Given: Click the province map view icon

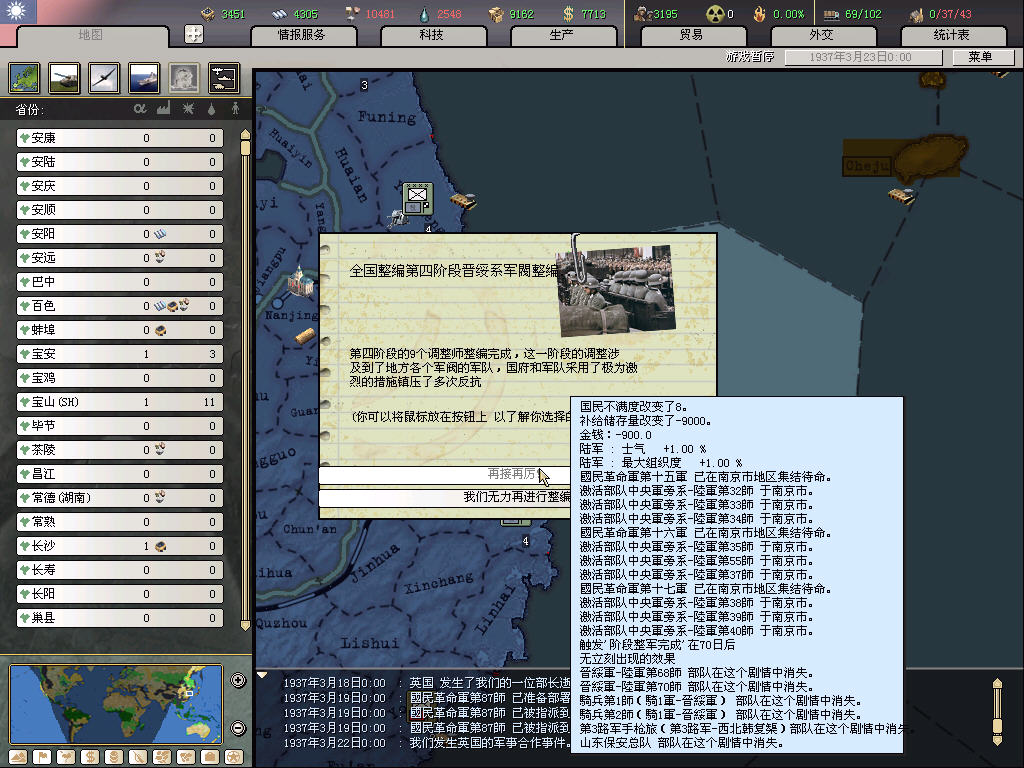Looking at the screenshot, I should [24, 78].
